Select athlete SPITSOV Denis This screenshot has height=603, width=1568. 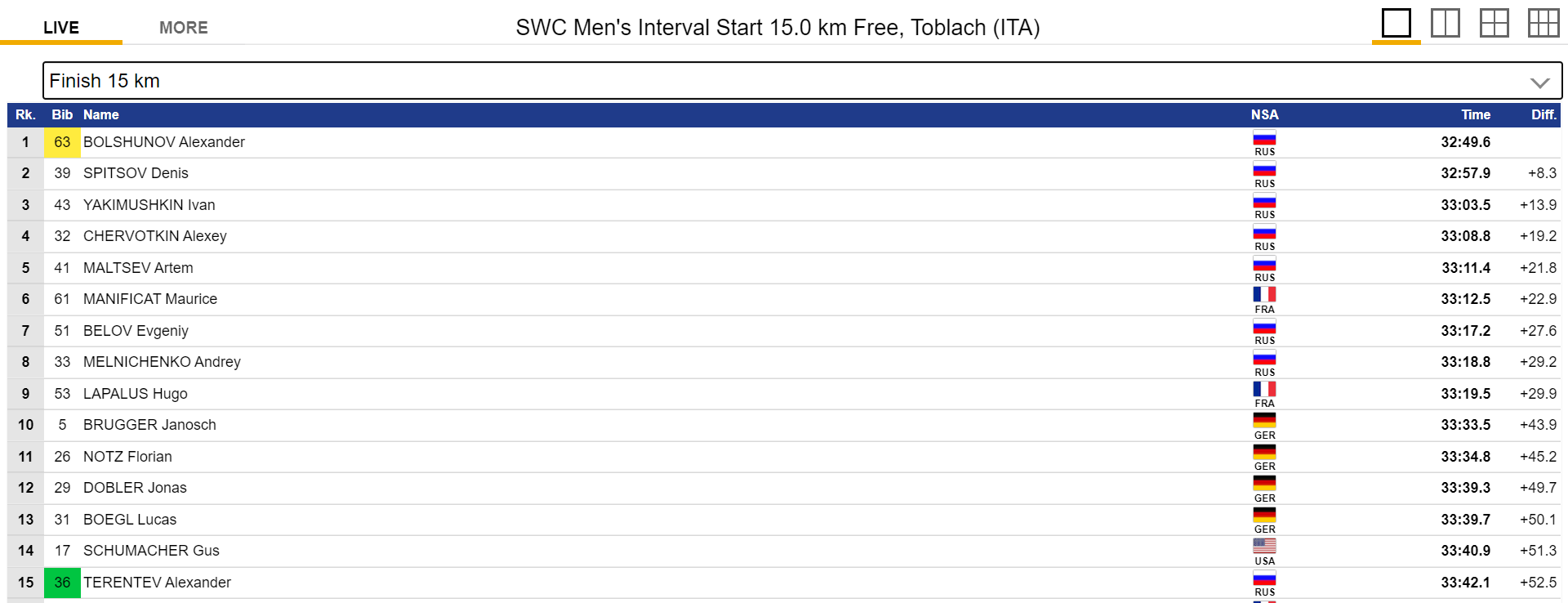[136, 173]
